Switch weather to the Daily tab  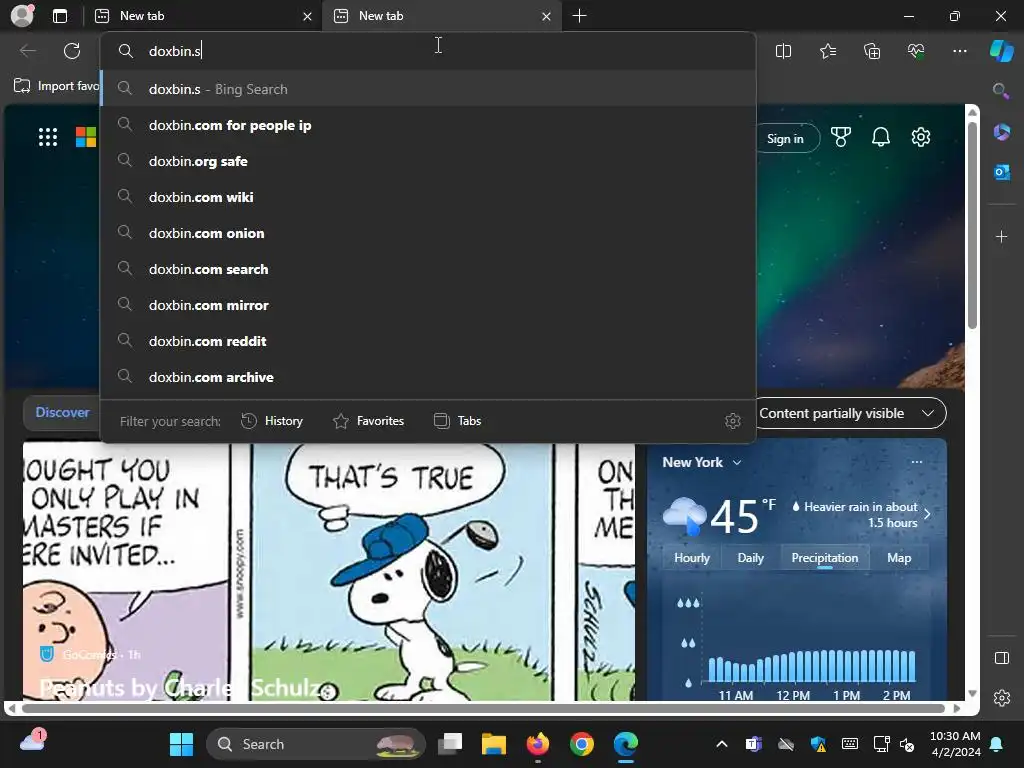coord(750,558)
